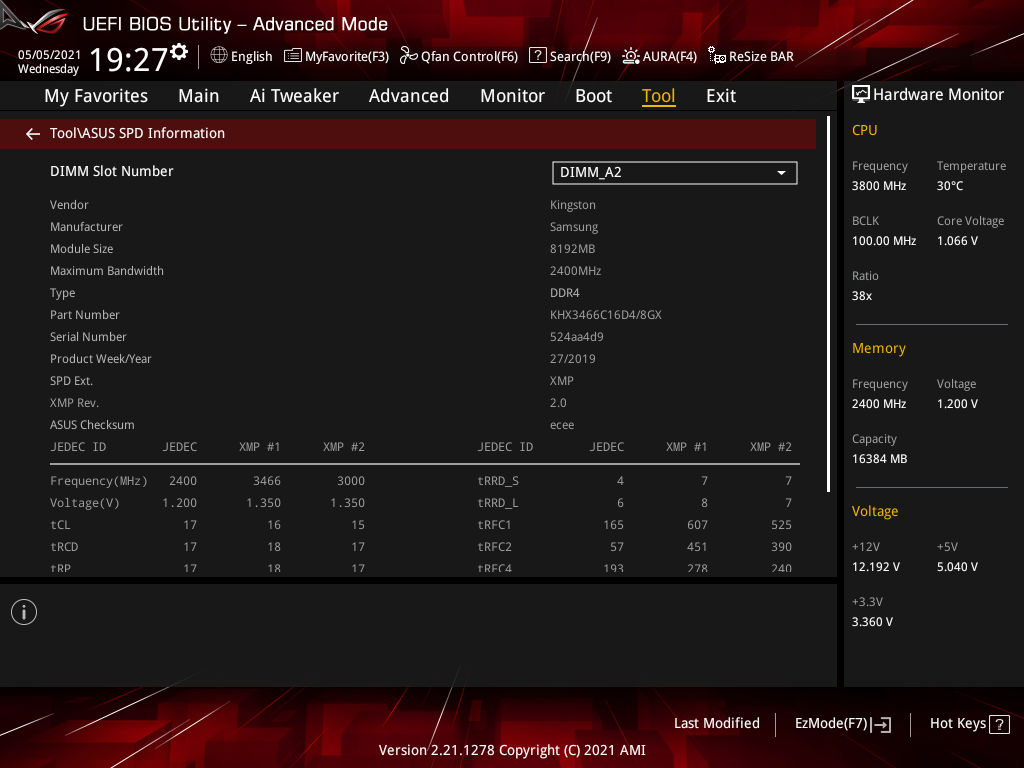The height and width of the screenshot is (768, 1024).
Task: Click the Module Size 8192MB value
Action: pyautogui.click(x=573, y=249)
